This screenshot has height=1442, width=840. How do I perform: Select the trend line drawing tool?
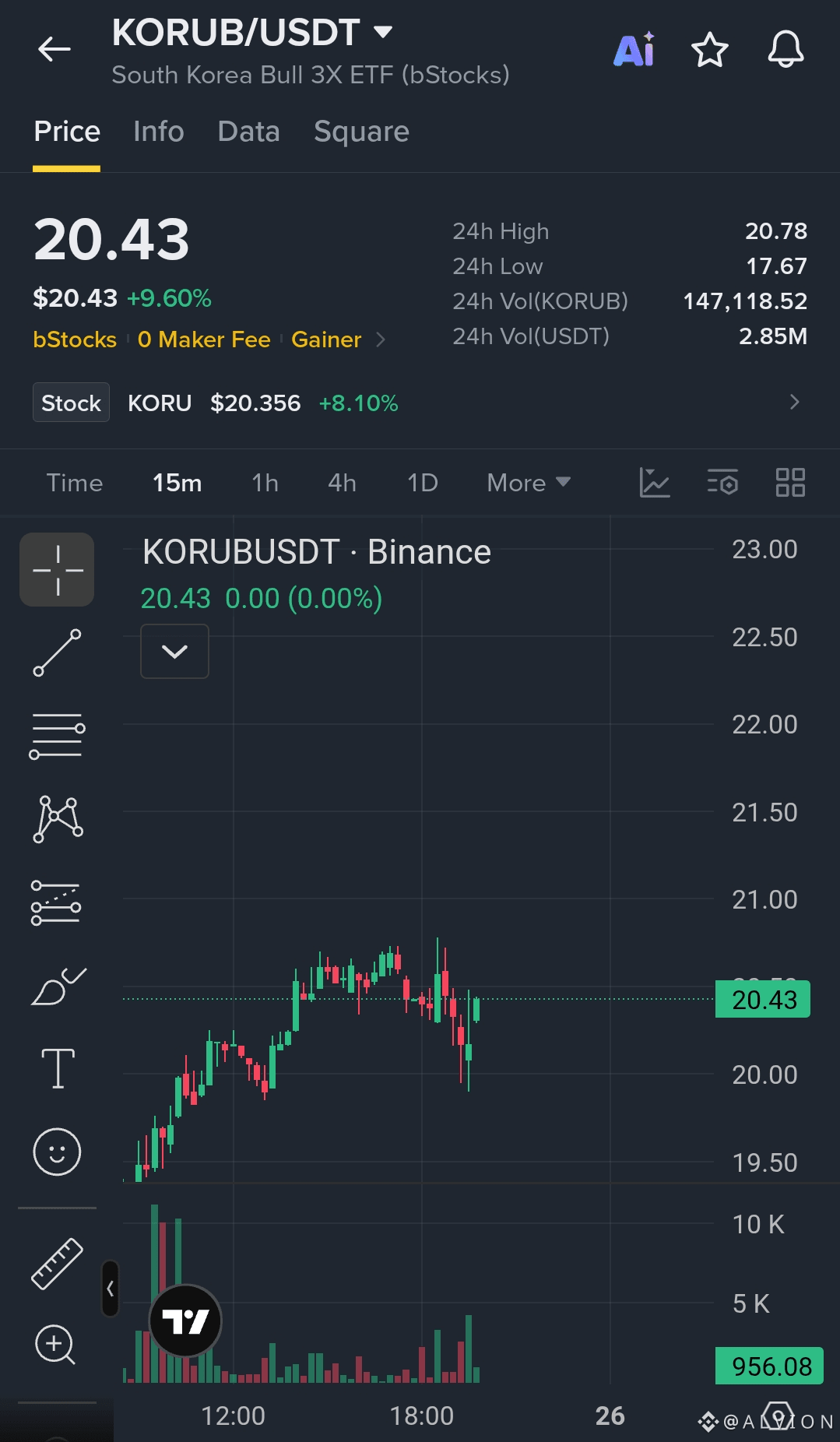point(57,652)
